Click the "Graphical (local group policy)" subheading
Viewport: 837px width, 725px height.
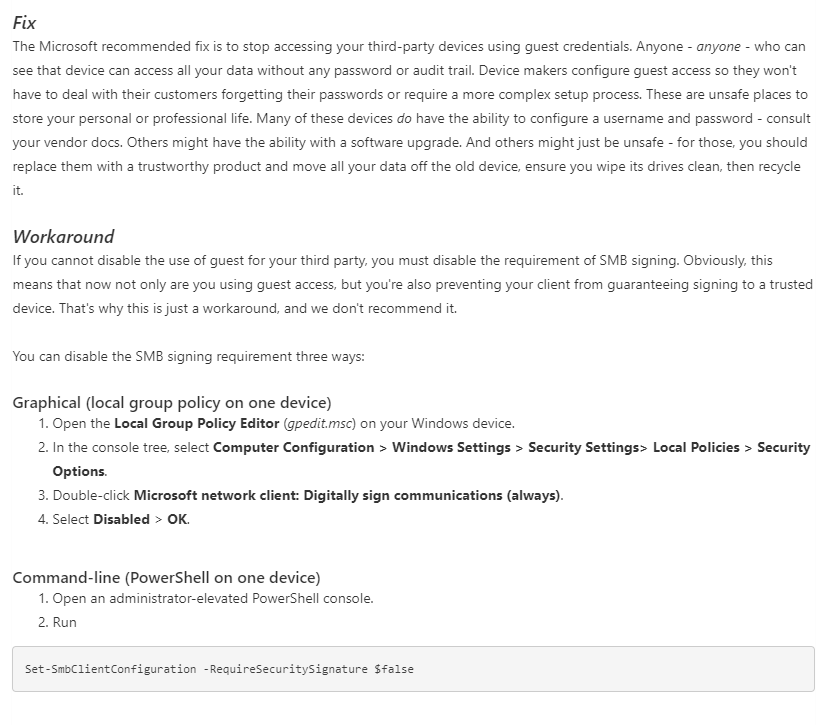[x=171, y=402]
